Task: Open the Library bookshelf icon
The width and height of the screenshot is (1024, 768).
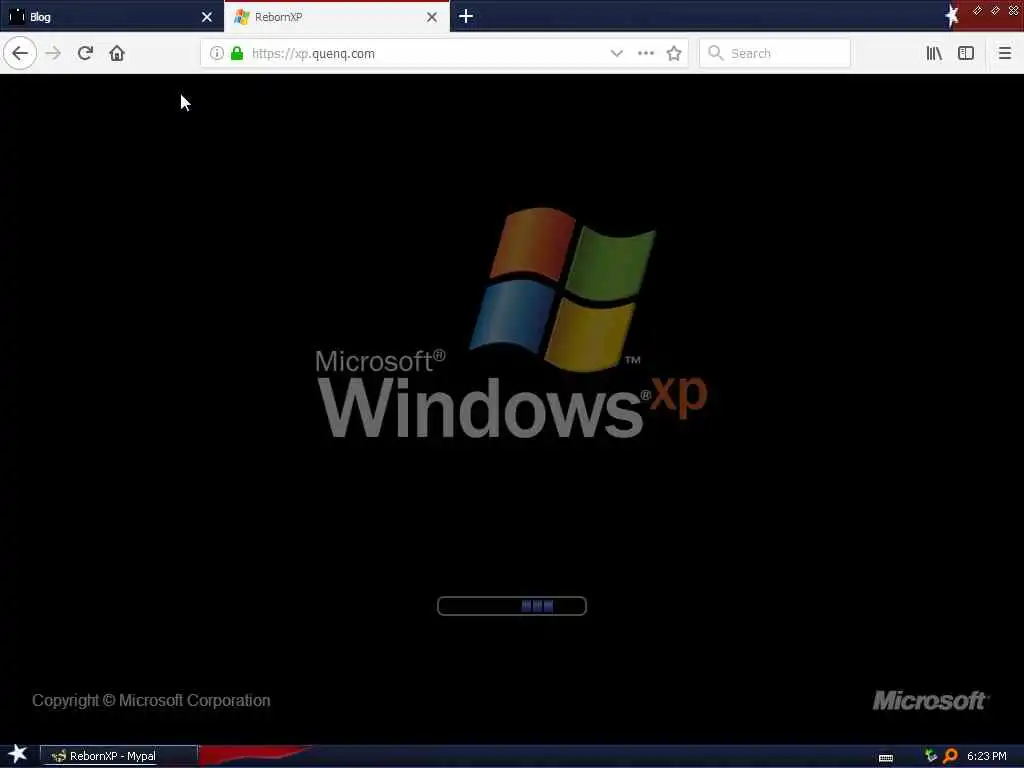Action: [934, 53]
